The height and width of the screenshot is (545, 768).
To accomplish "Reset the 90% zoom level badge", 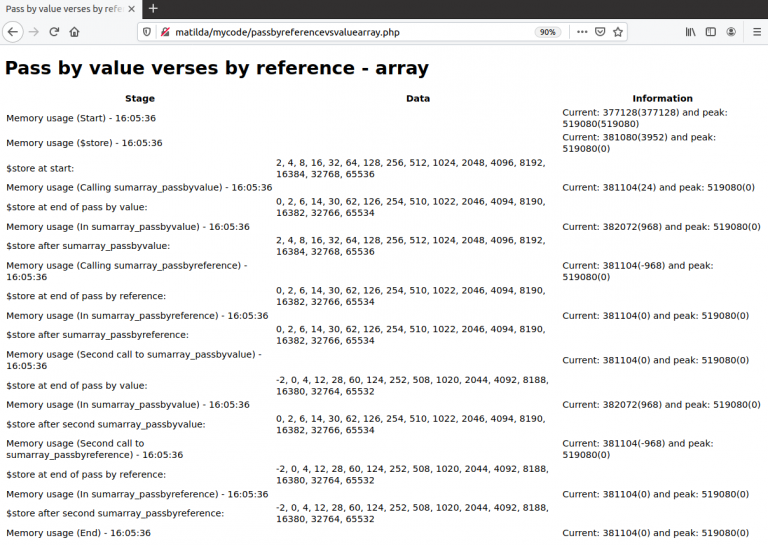I will pos(547,32).
